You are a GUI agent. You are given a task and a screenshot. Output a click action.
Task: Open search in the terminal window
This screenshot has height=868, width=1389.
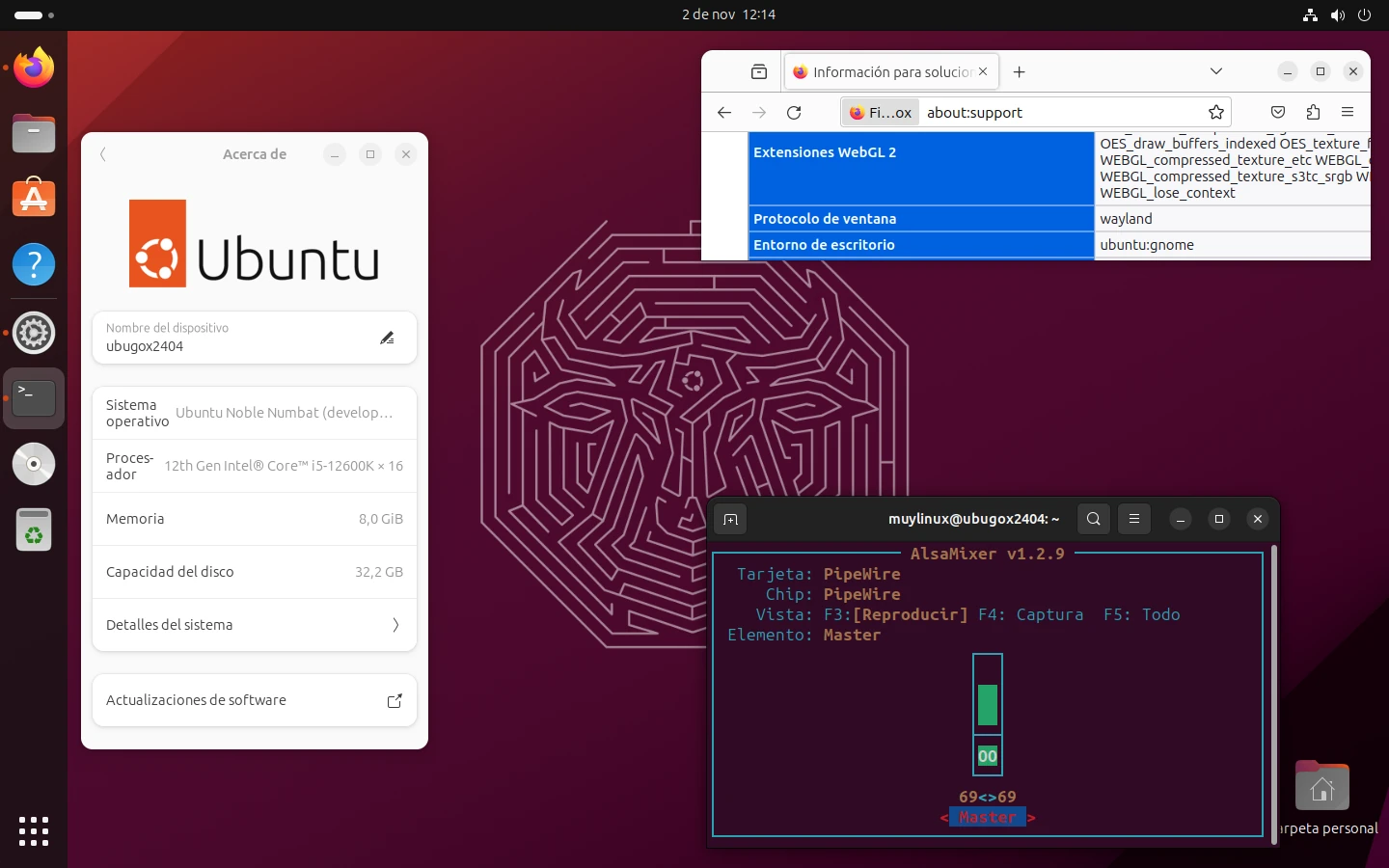click(x=1093, y=519)
